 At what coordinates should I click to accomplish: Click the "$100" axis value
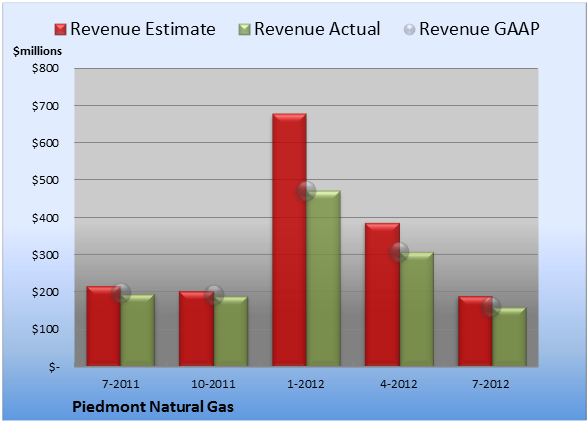coord(45,329)
